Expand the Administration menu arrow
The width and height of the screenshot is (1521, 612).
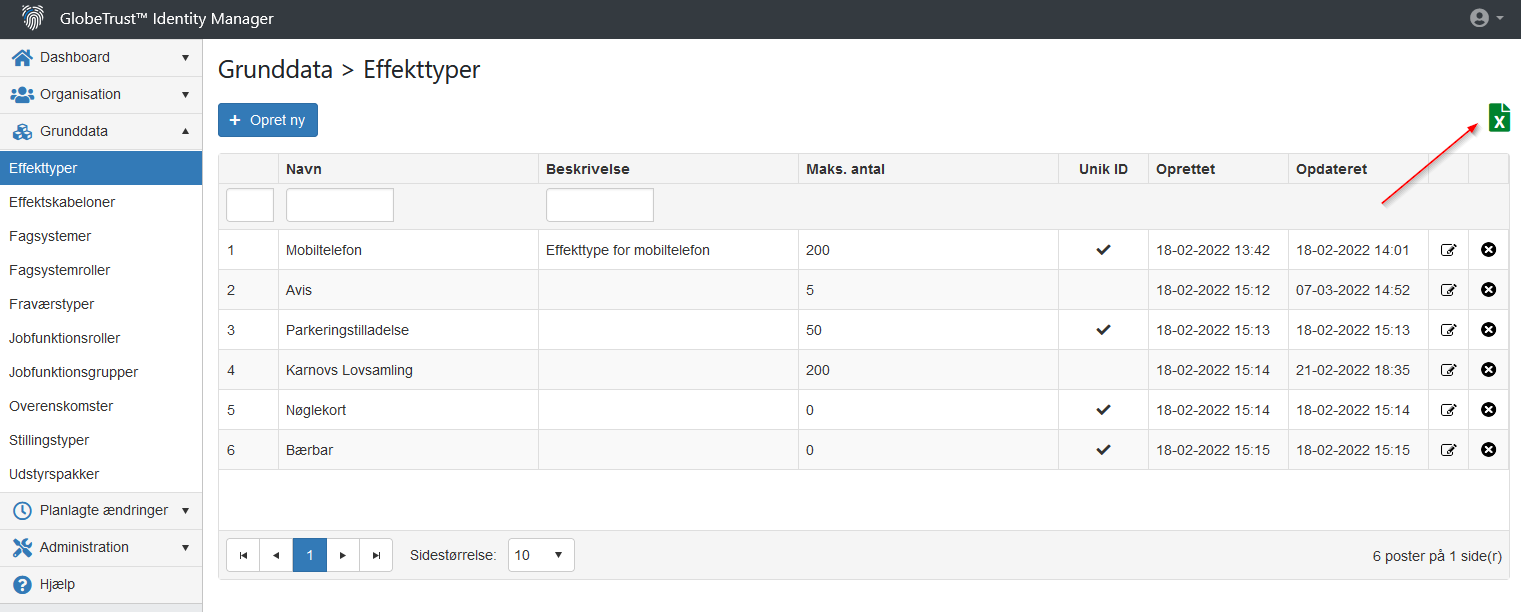pyautogui.click(x=185, y=547)
